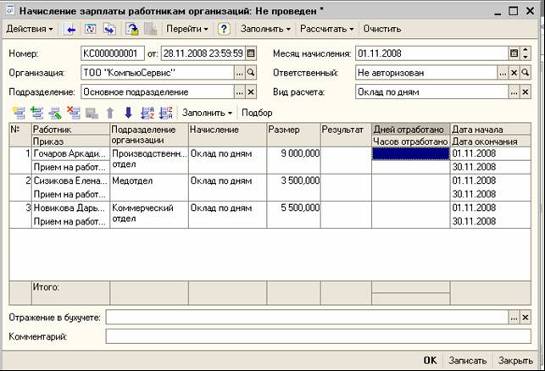Sort table ascending A-Z icon
This screenshot has width=545, height=371.
(147, 113)
